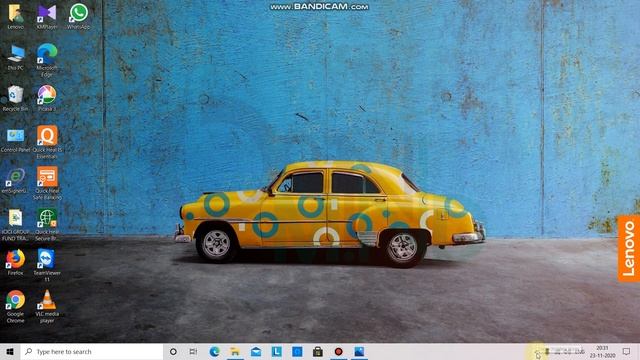Viewport: 640px width, 360px height.
Task: Launch Firefox from the desktop
Action: click(x=16, y=262)
